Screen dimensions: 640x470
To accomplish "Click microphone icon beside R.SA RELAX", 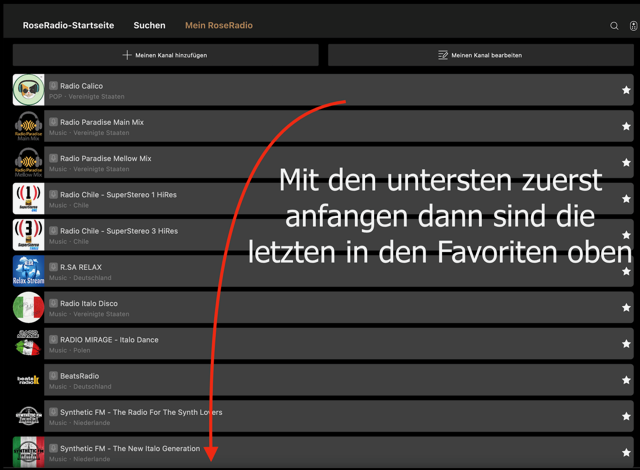I will [53, 267].
